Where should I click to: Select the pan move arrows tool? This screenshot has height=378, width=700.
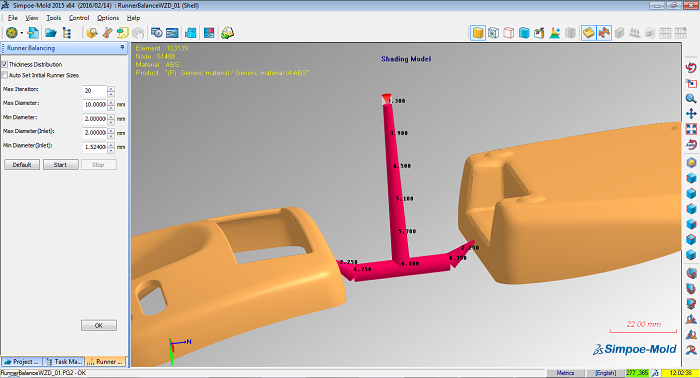click(x=691, y=113)
